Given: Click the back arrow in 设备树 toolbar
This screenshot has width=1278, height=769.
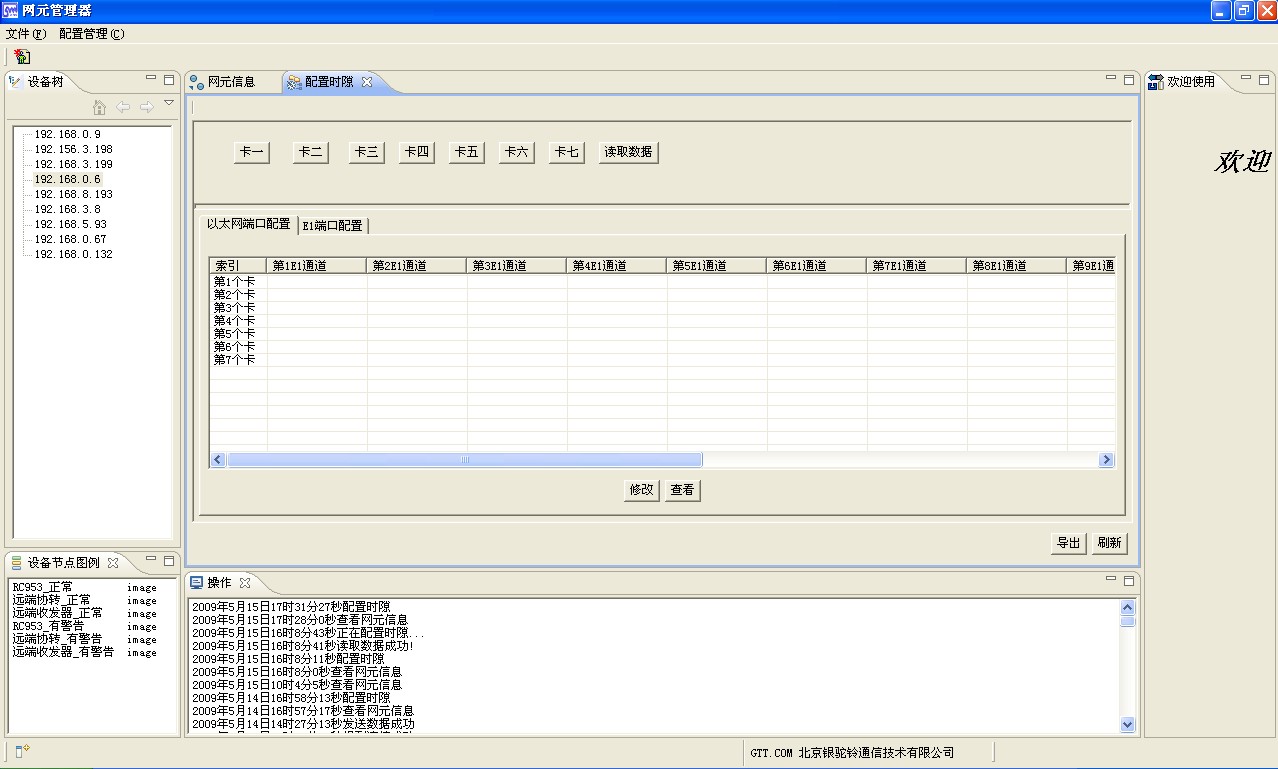Looking at the screenshot, I should [123, 107].
